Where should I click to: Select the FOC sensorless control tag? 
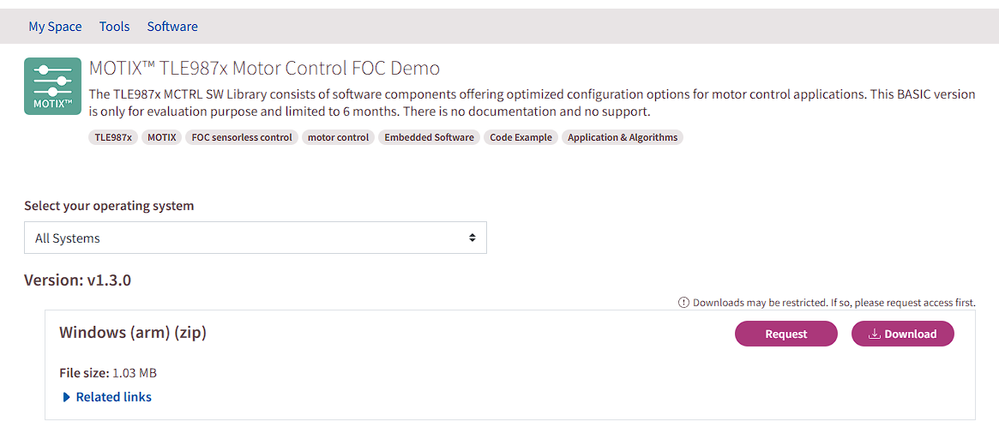(x=241, y=138)
